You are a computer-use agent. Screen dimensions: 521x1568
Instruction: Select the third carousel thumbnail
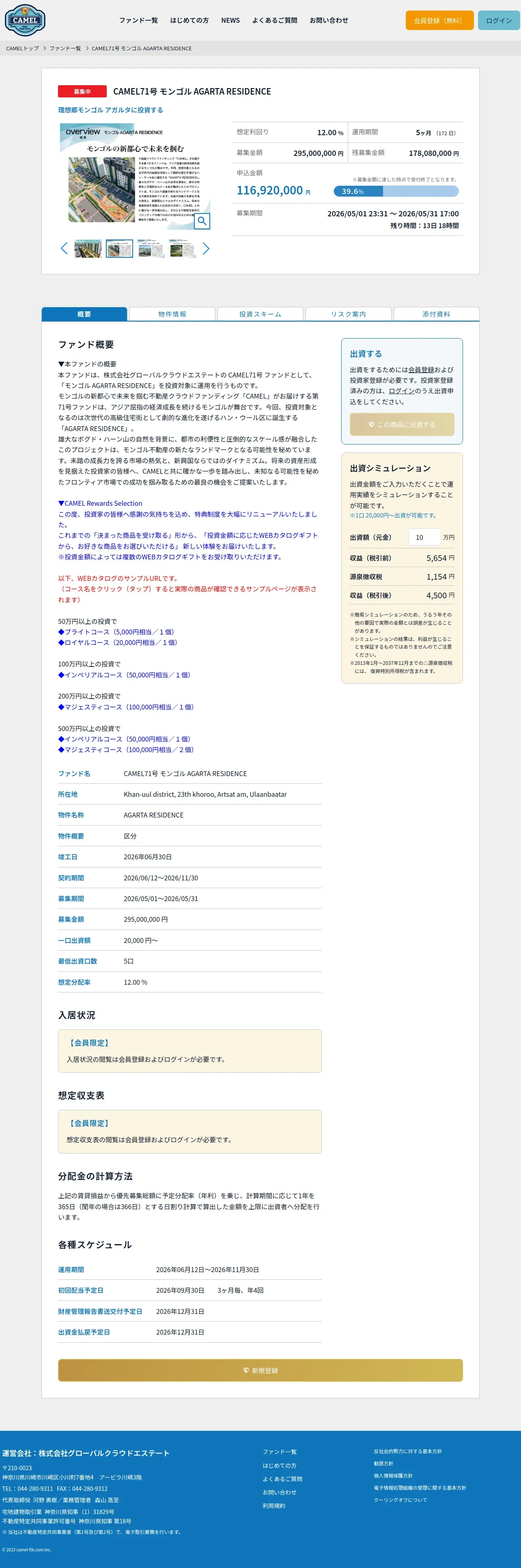pos(151,248)
